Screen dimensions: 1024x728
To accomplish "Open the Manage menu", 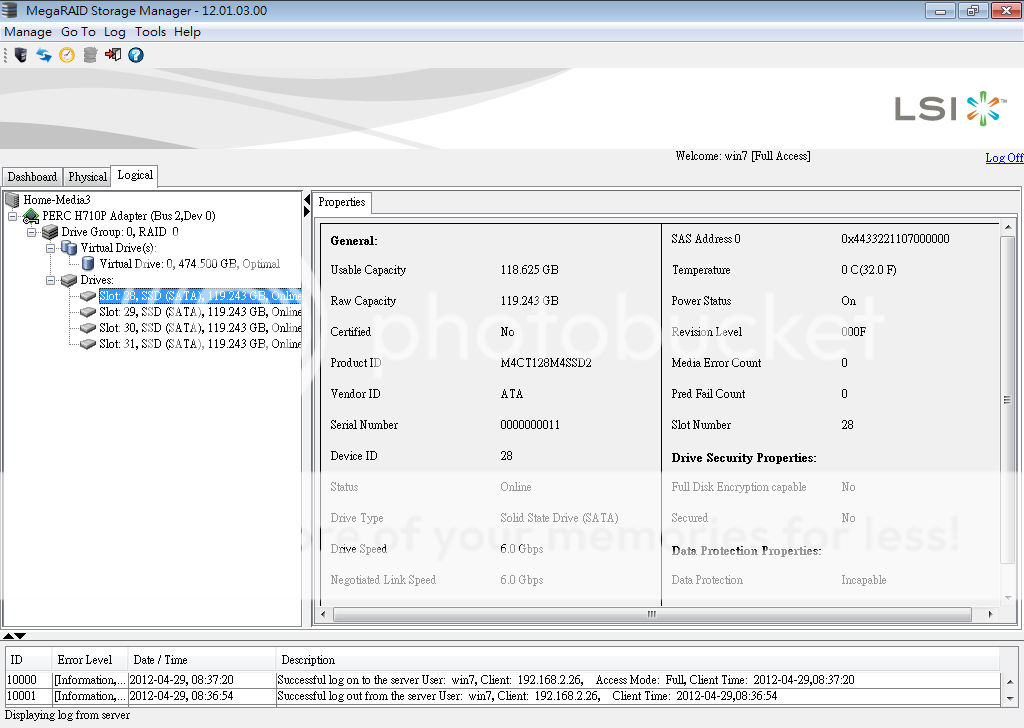I will coord(28,32).
